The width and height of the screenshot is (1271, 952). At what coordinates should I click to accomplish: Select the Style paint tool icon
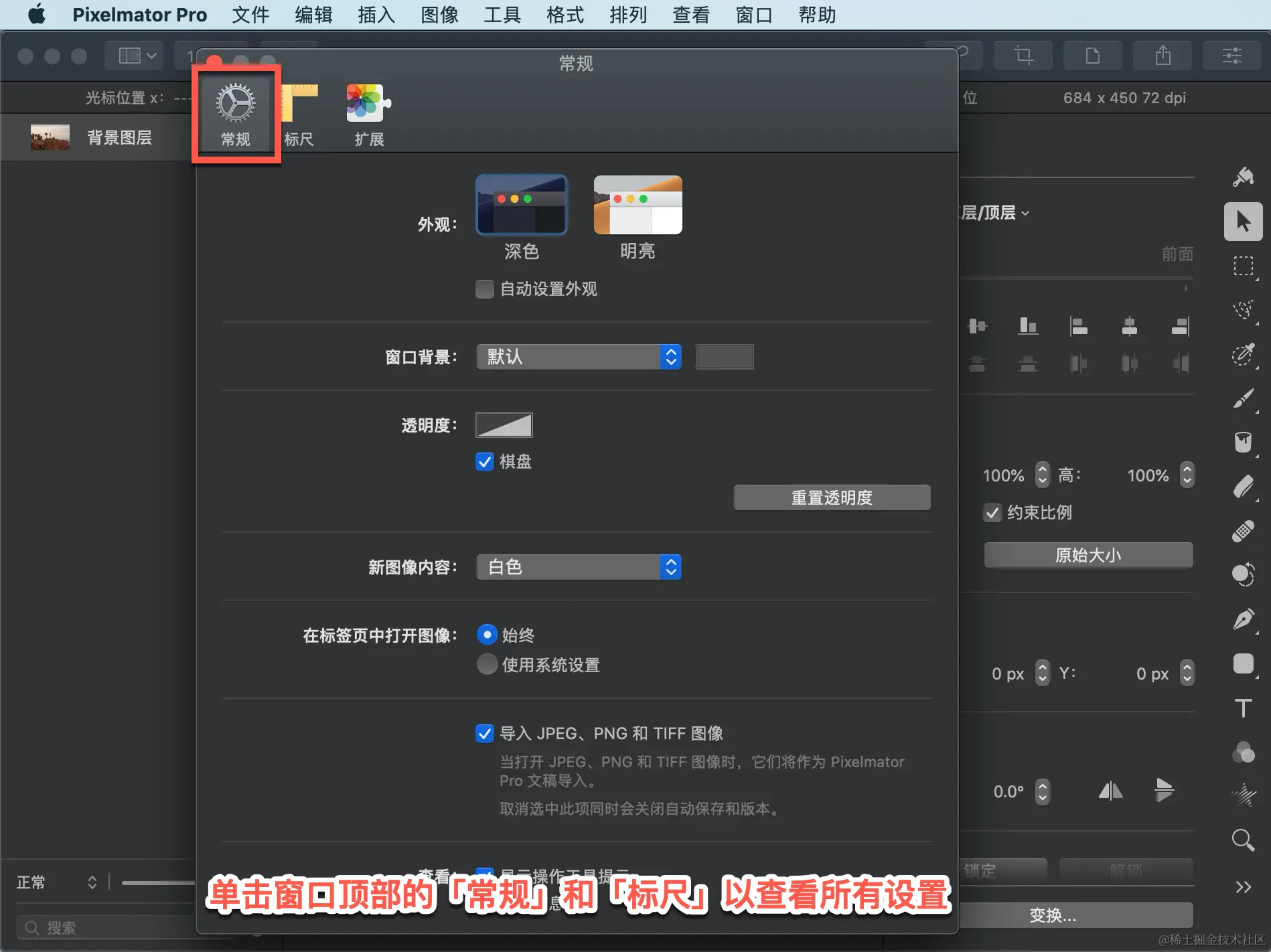pos(1244,177)
